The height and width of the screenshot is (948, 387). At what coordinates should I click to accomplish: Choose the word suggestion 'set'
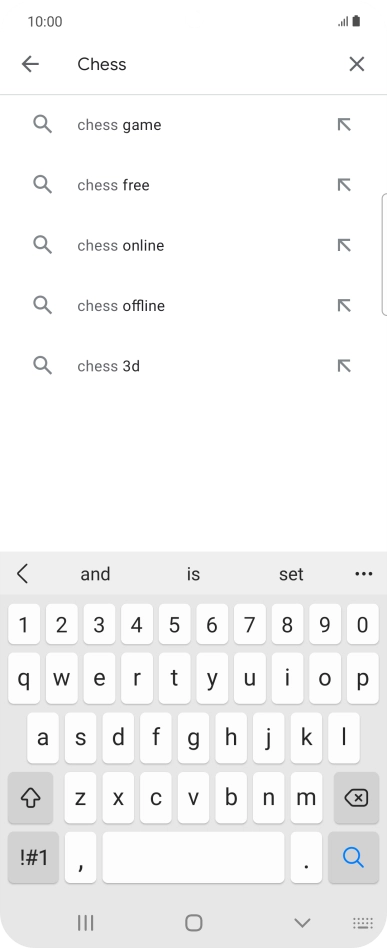[291, 574]
